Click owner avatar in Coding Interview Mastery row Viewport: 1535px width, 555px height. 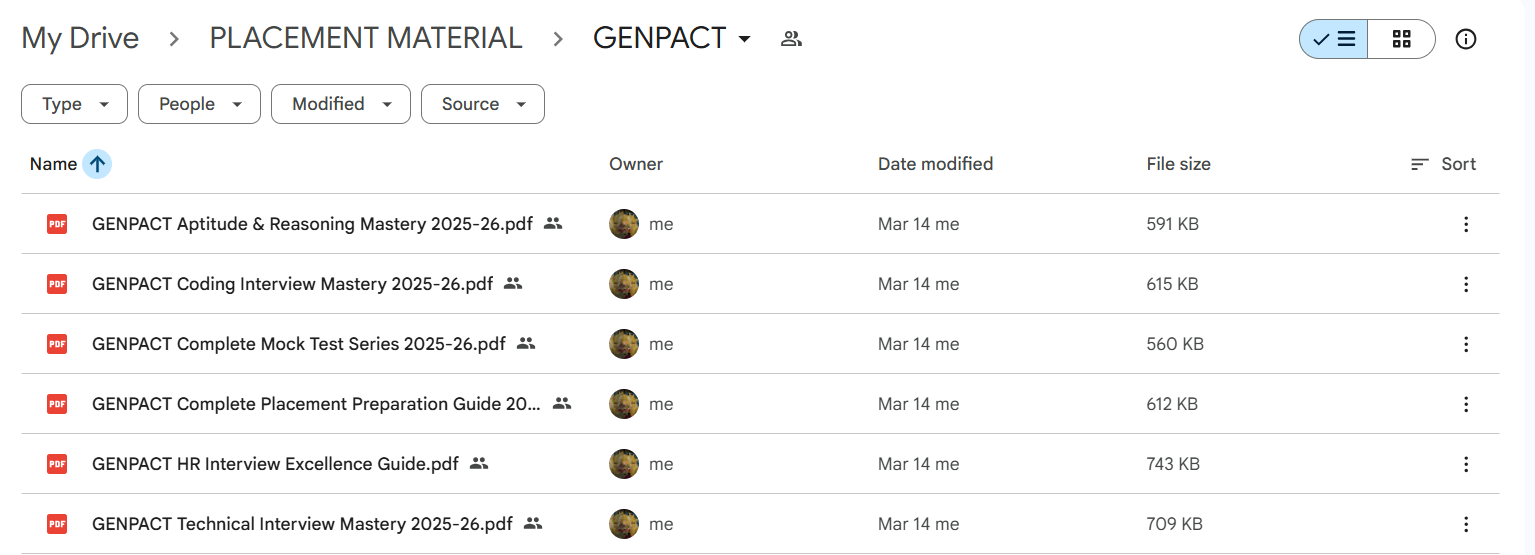click(624, 284)
